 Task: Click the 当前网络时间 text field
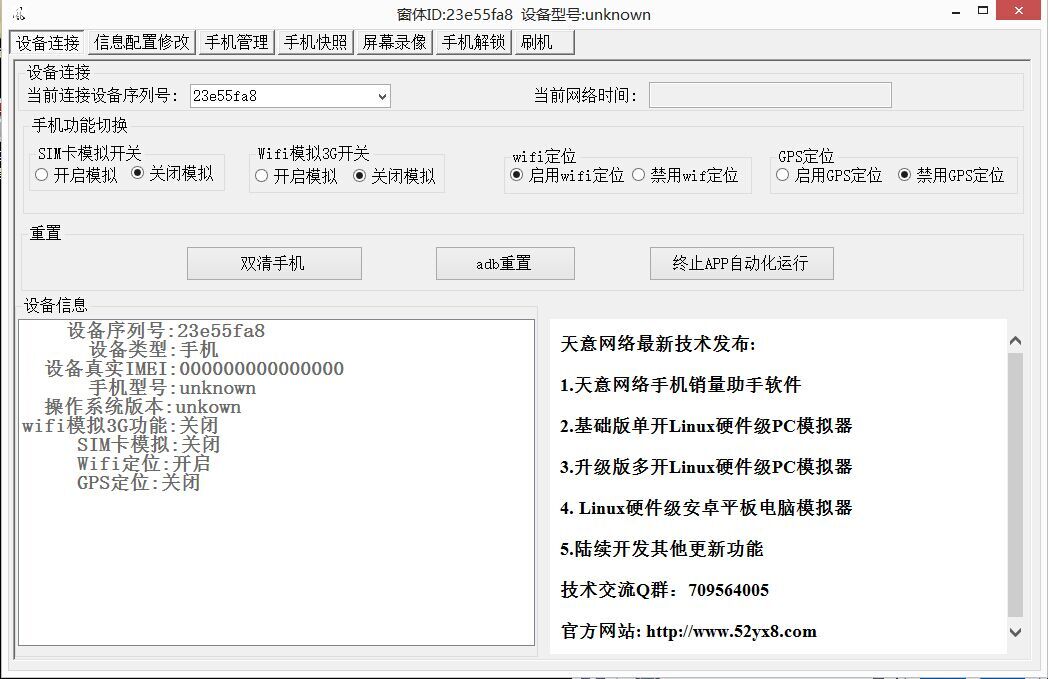[769, 95]
